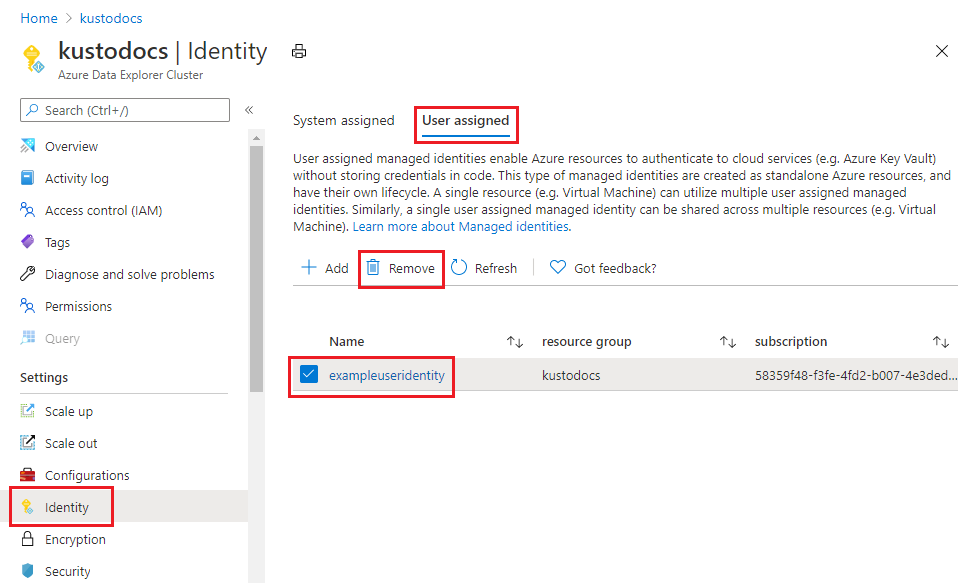The height and width of the screenshot is (583, 977).
Task: Click the Access control people icon
Action: [27, 210]
